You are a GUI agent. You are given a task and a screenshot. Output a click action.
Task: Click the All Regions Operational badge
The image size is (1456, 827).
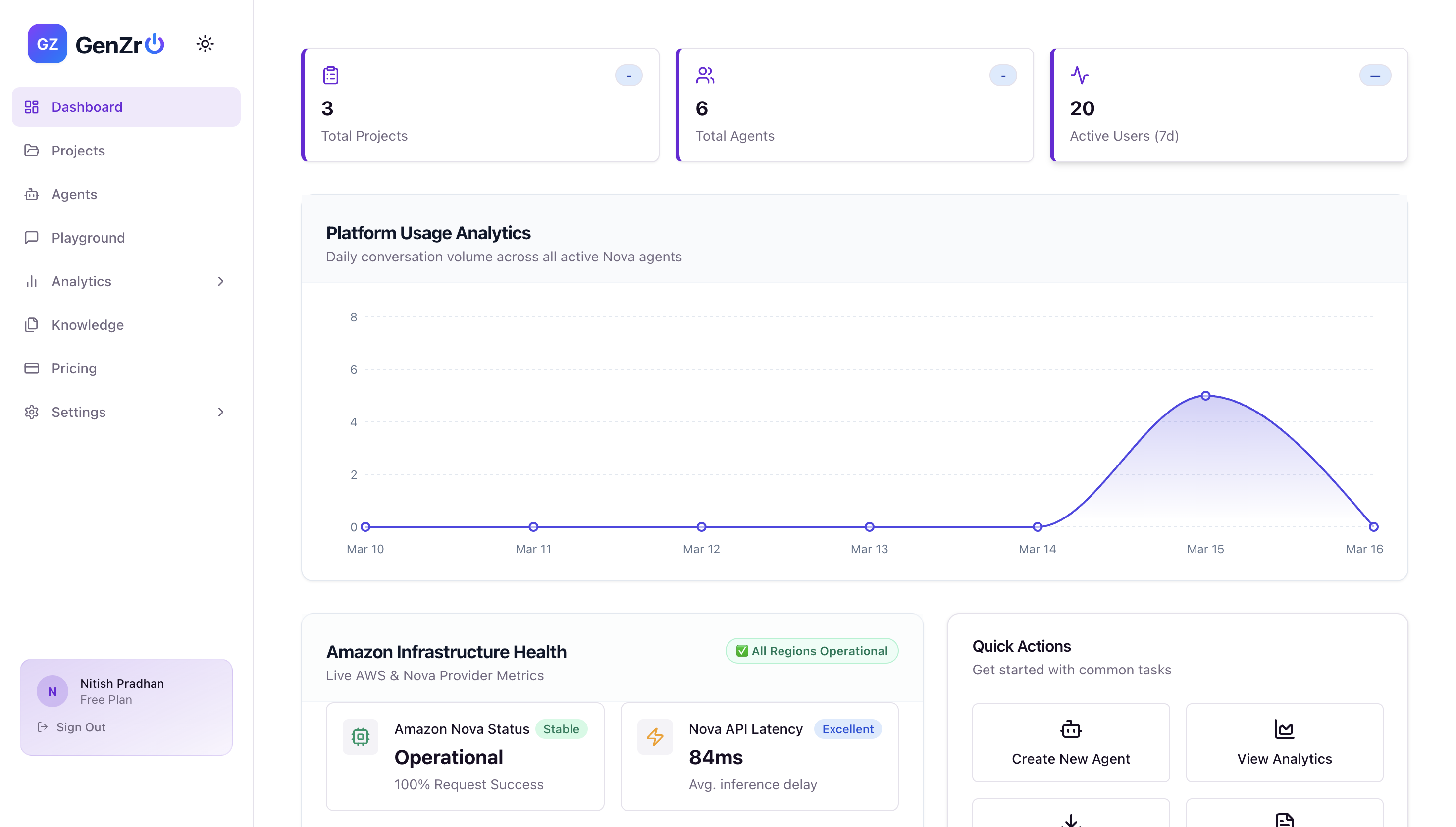point(812,651)
